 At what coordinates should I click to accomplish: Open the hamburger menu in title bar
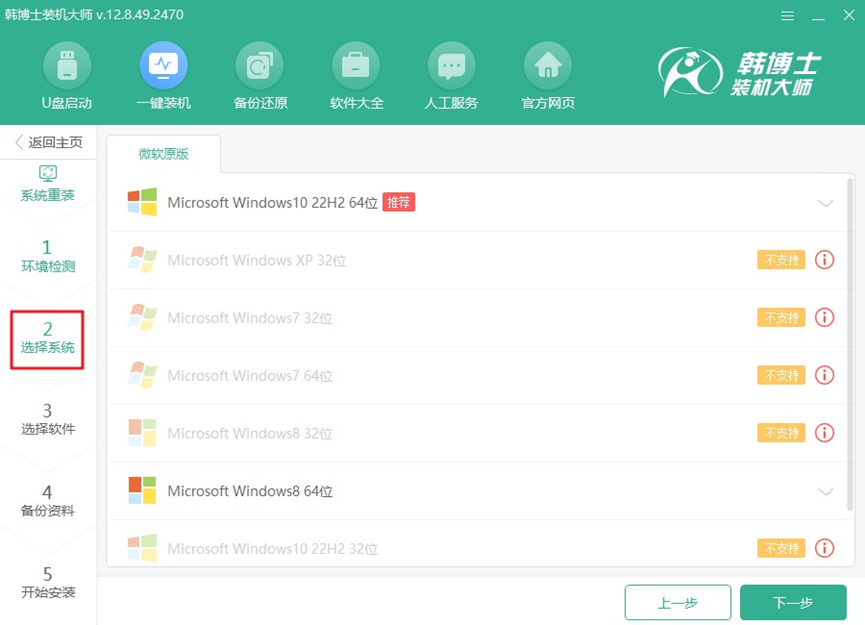coord(789,16)
